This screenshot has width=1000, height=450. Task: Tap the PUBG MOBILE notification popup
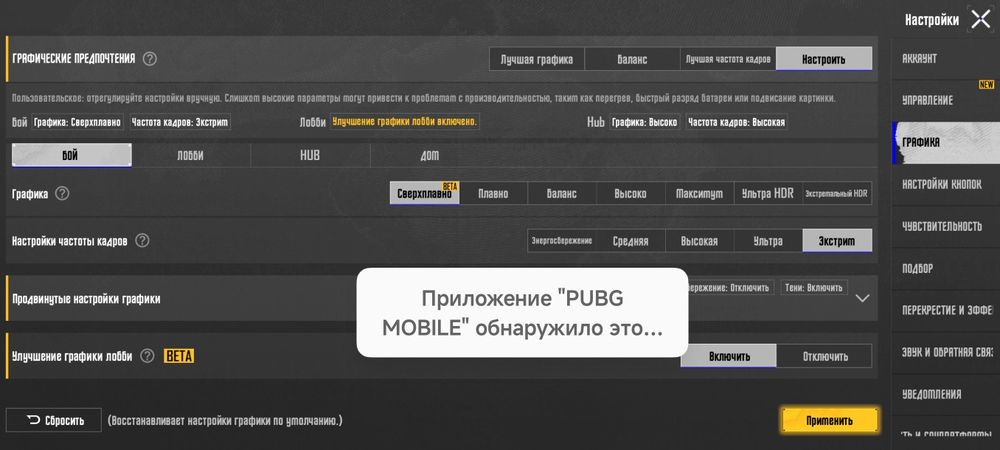[x=522, y=312]
